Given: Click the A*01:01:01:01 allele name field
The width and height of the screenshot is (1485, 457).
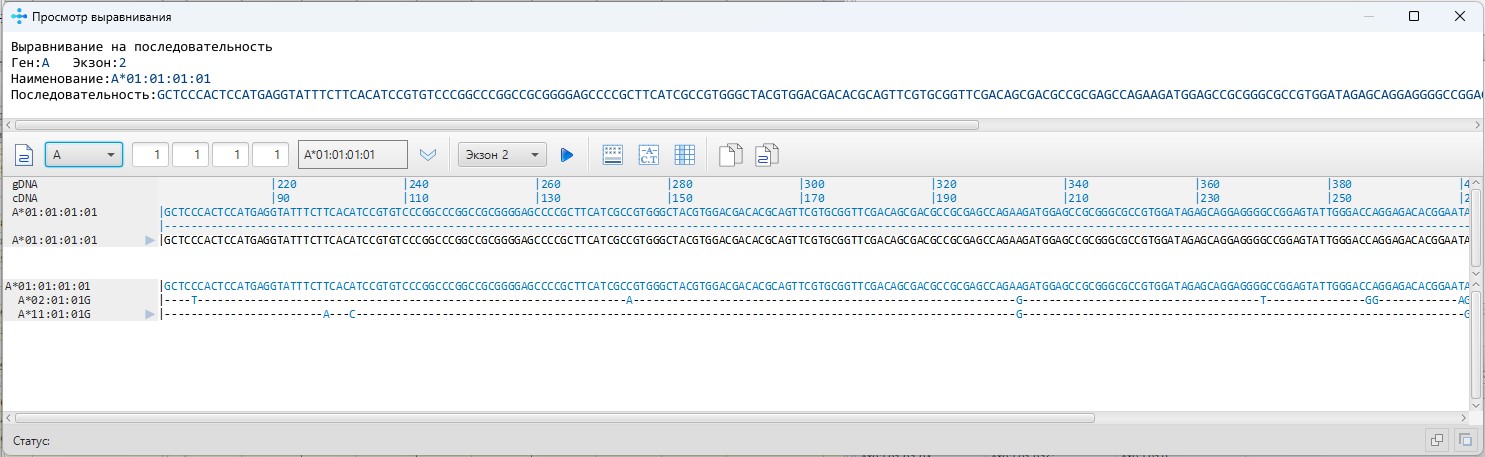Looking at the screenshot, I should click(x=352, y=155).
